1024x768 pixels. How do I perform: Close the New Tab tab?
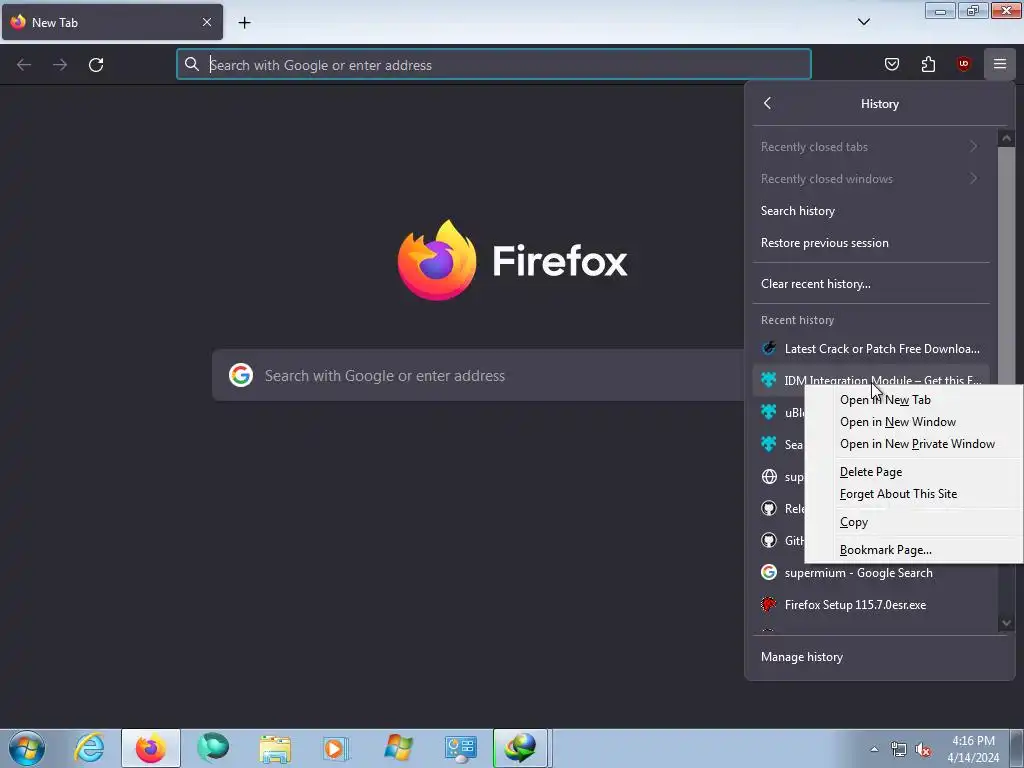tap(206, 22)
